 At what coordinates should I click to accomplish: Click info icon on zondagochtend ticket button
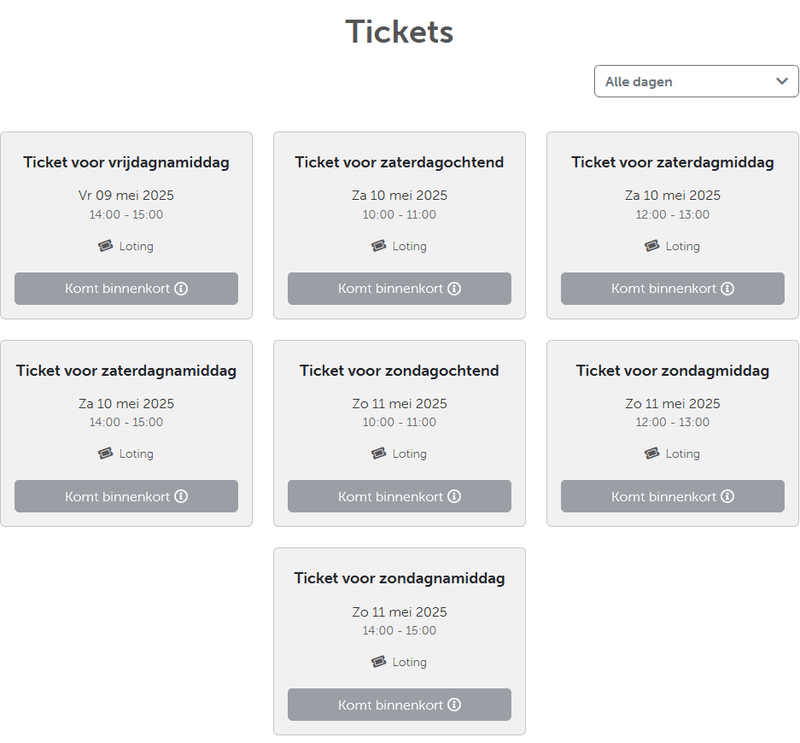click(454, 497)
